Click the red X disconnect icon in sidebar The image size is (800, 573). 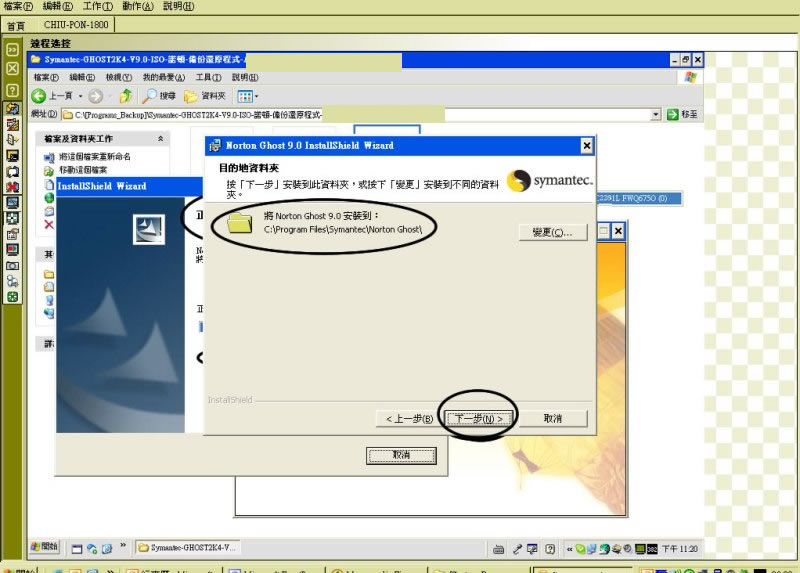[x=12, y=187]
